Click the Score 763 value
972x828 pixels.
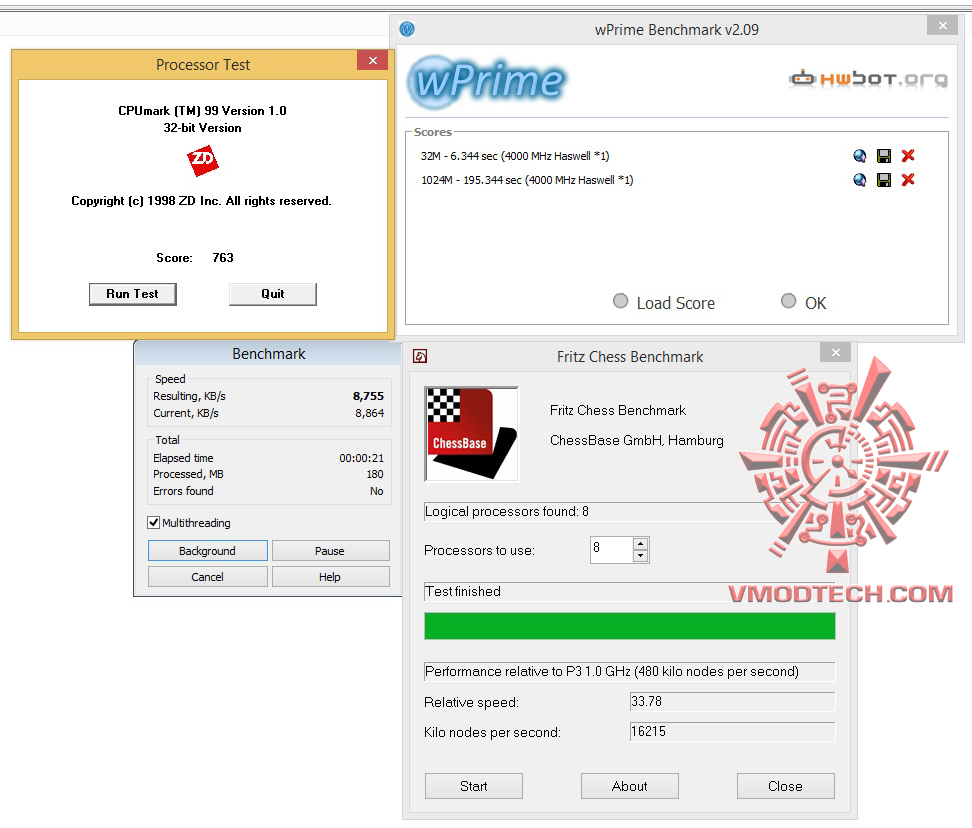223,258
